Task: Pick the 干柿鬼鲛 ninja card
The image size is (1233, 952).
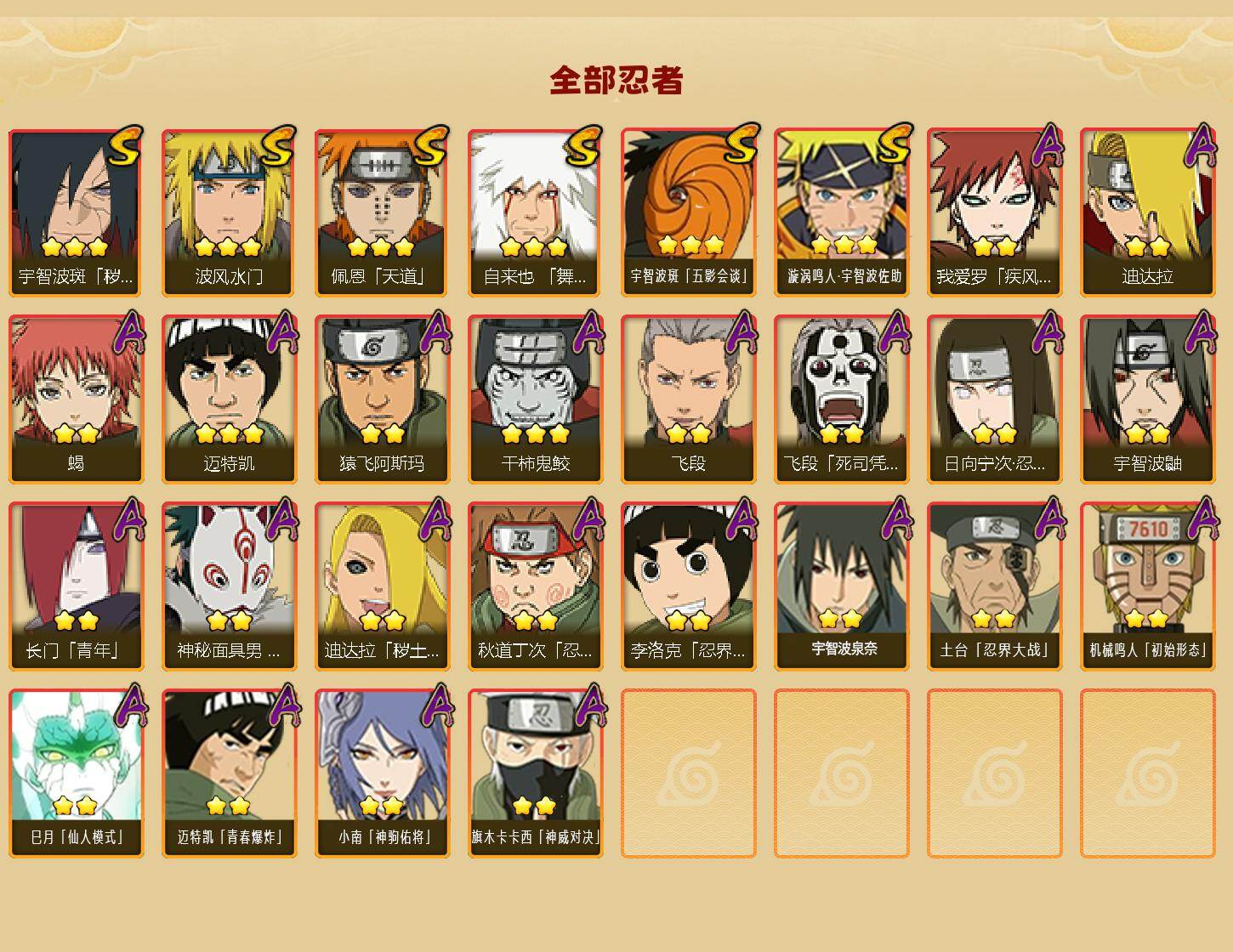Action: tap(536, 399)
